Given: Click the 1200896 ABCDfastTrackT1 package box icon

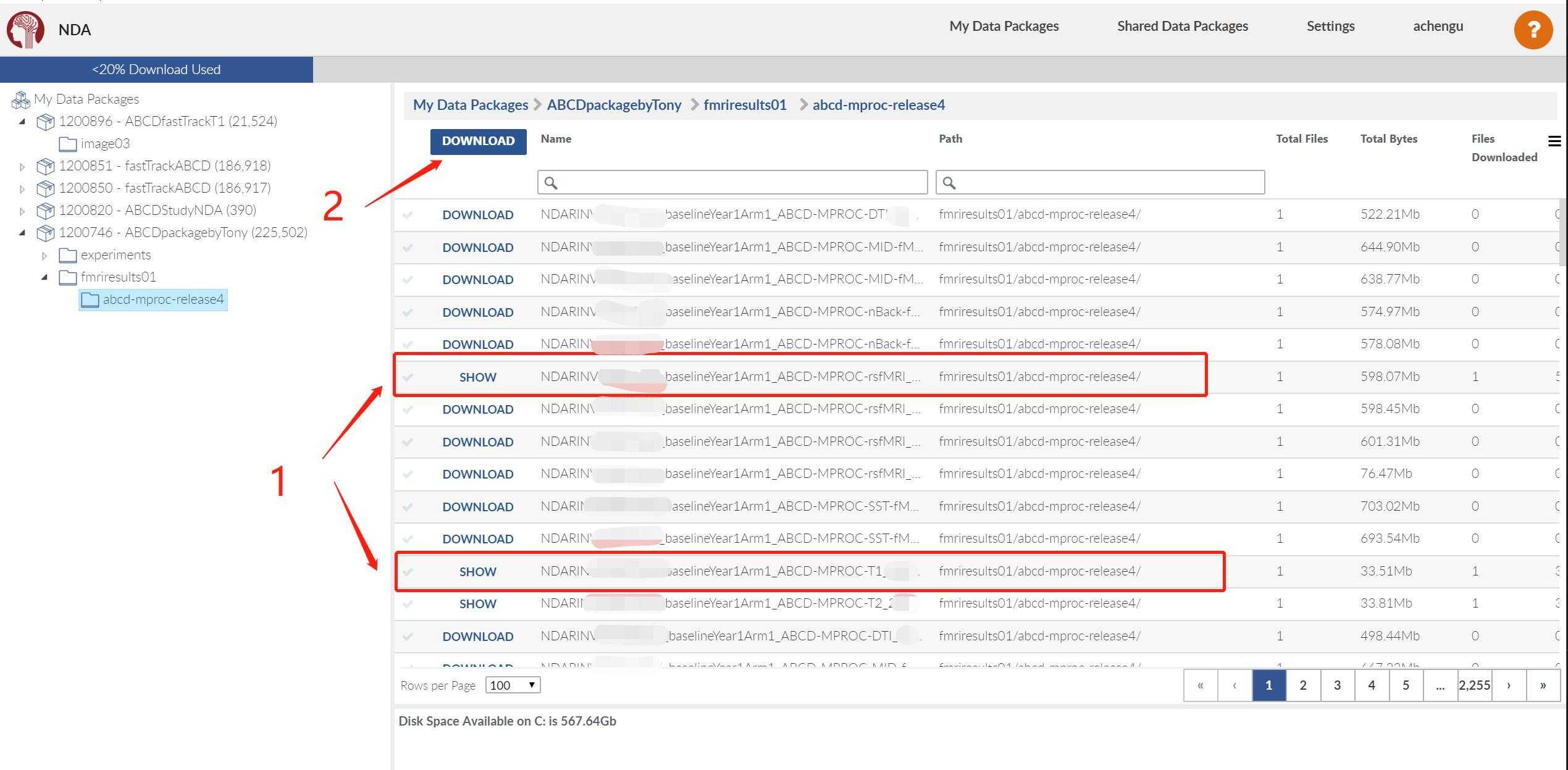Looking at the screenshot, I should (x=45, y=122).
